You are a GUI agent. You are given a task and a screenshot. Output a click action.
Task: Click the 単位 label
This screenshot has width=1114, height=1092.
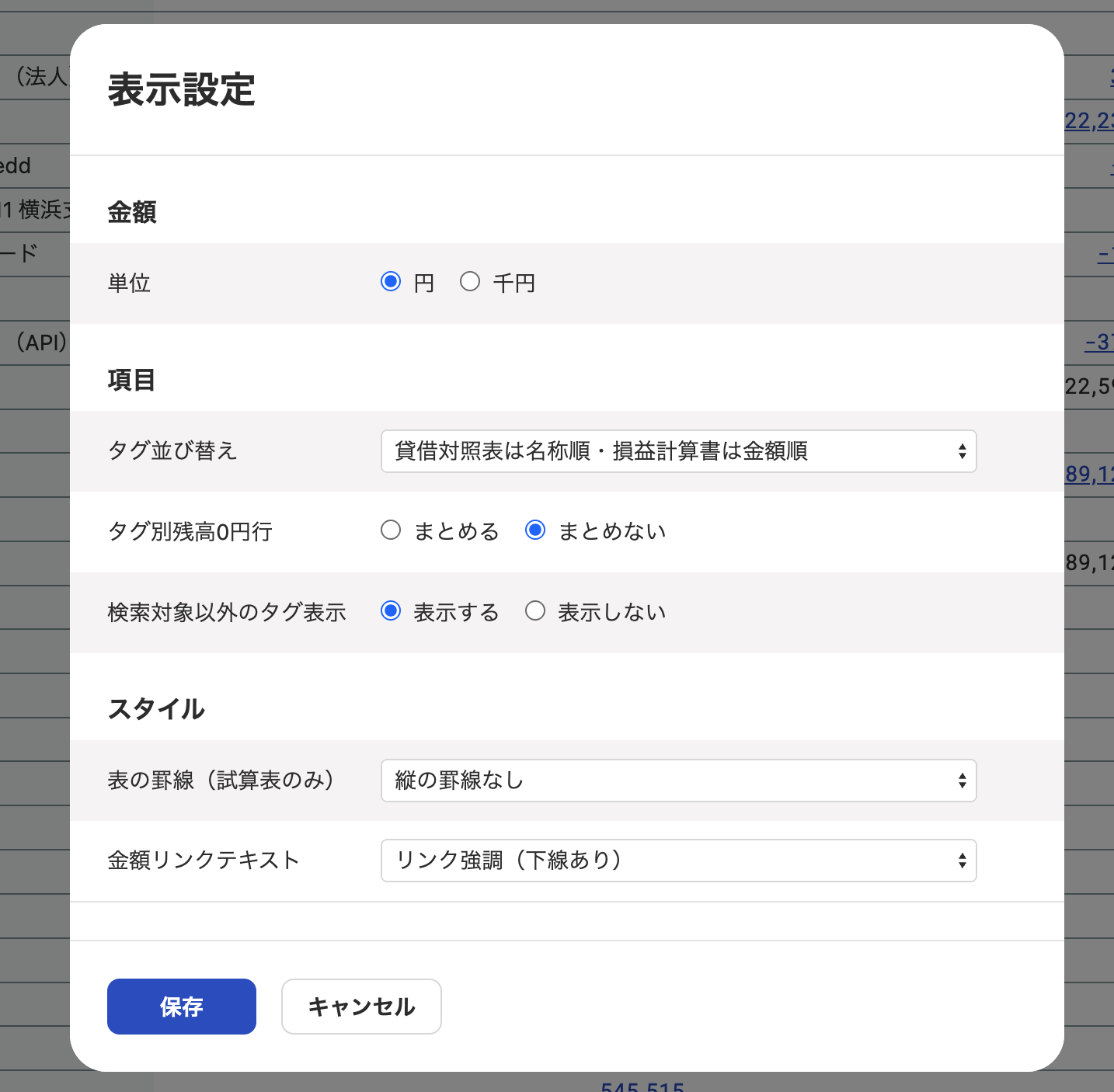tap(129, 283)
